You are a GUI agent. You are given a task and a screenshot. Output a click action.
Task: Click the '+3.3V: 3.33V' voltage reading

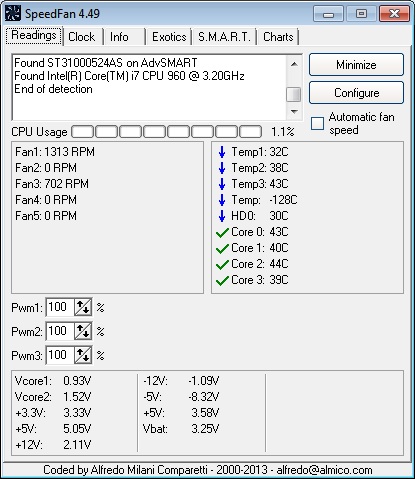pos(53,413)
